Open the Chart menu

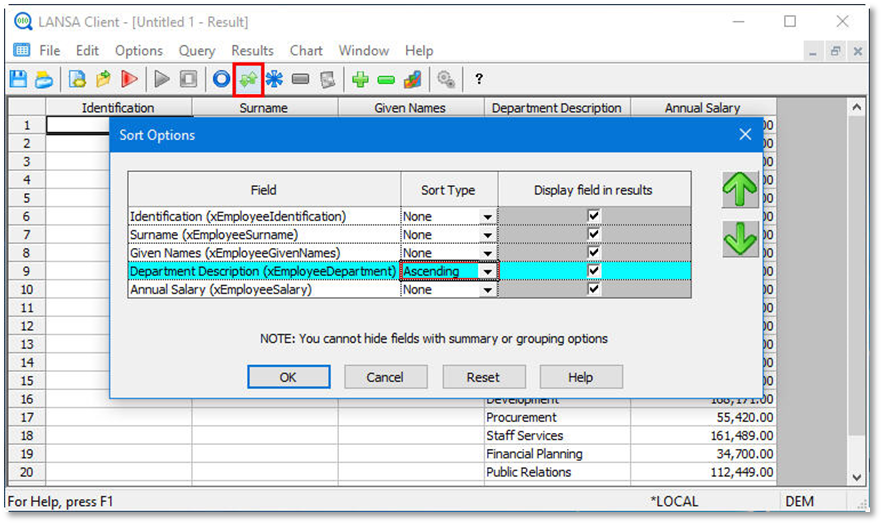(306, 50)
